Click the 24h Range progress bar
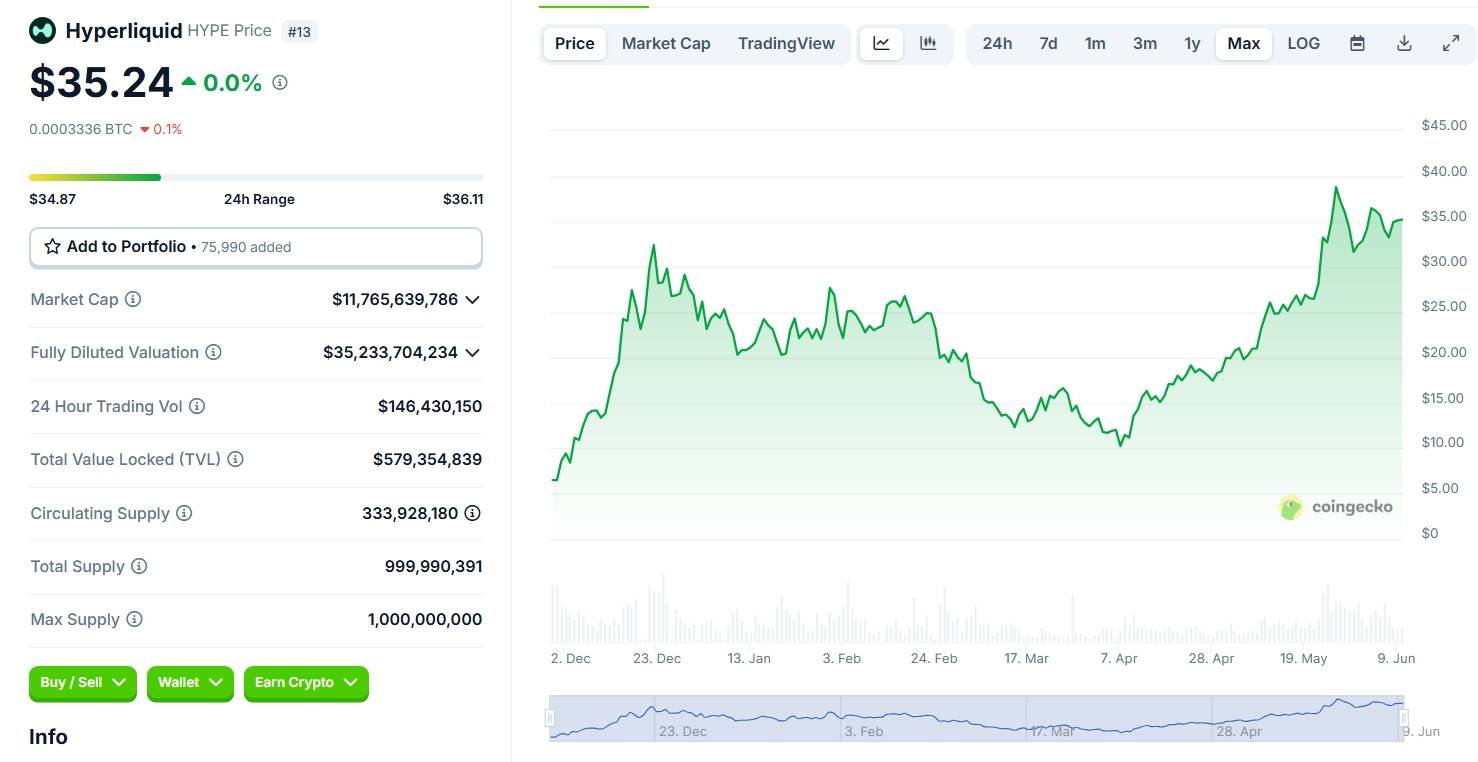This screenshot has height=762, width=1478. coord(256,177)
